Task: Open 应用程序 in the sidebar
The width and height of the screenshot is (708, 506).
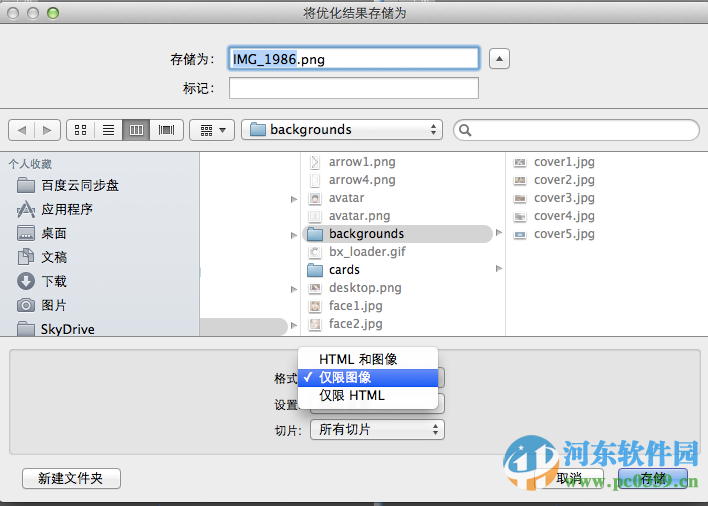Action: coord(55,209)
